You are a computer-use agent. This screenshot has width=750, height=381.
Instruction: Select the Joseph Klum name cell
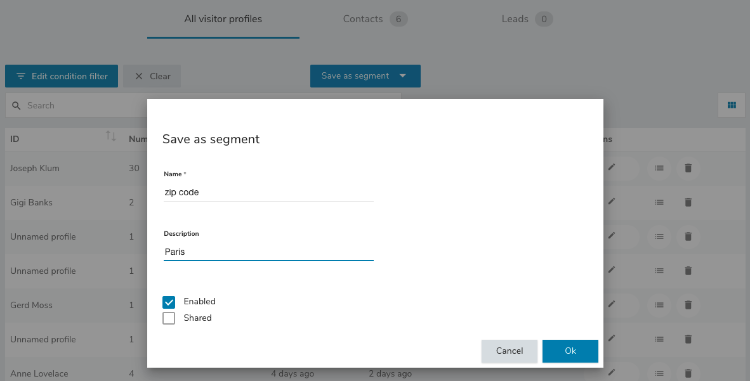click(35, 168)
